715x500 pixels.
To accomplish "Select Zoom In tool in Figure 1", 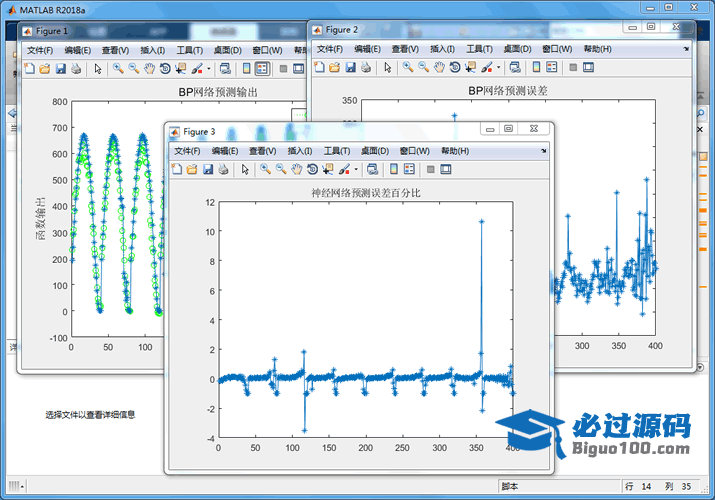I will [x=118, y=69].
